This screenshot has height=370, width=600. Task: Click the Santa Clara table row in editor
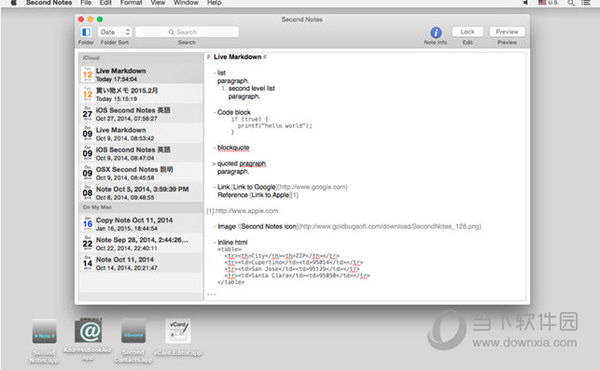(297, 275)
